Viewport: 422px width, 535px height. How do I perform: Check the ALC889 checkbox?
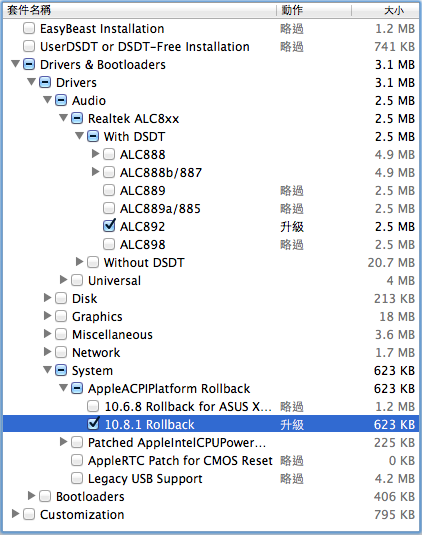pos(109,190)
